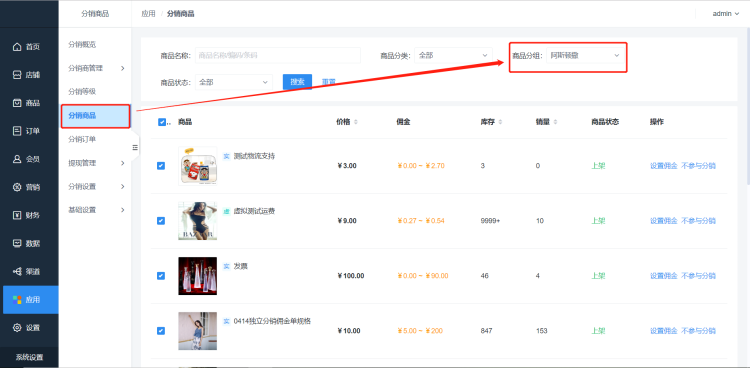The width and height of the screenshot is (750, 368).
Task: Click the bag icon beside 商品
Action: 17,103
